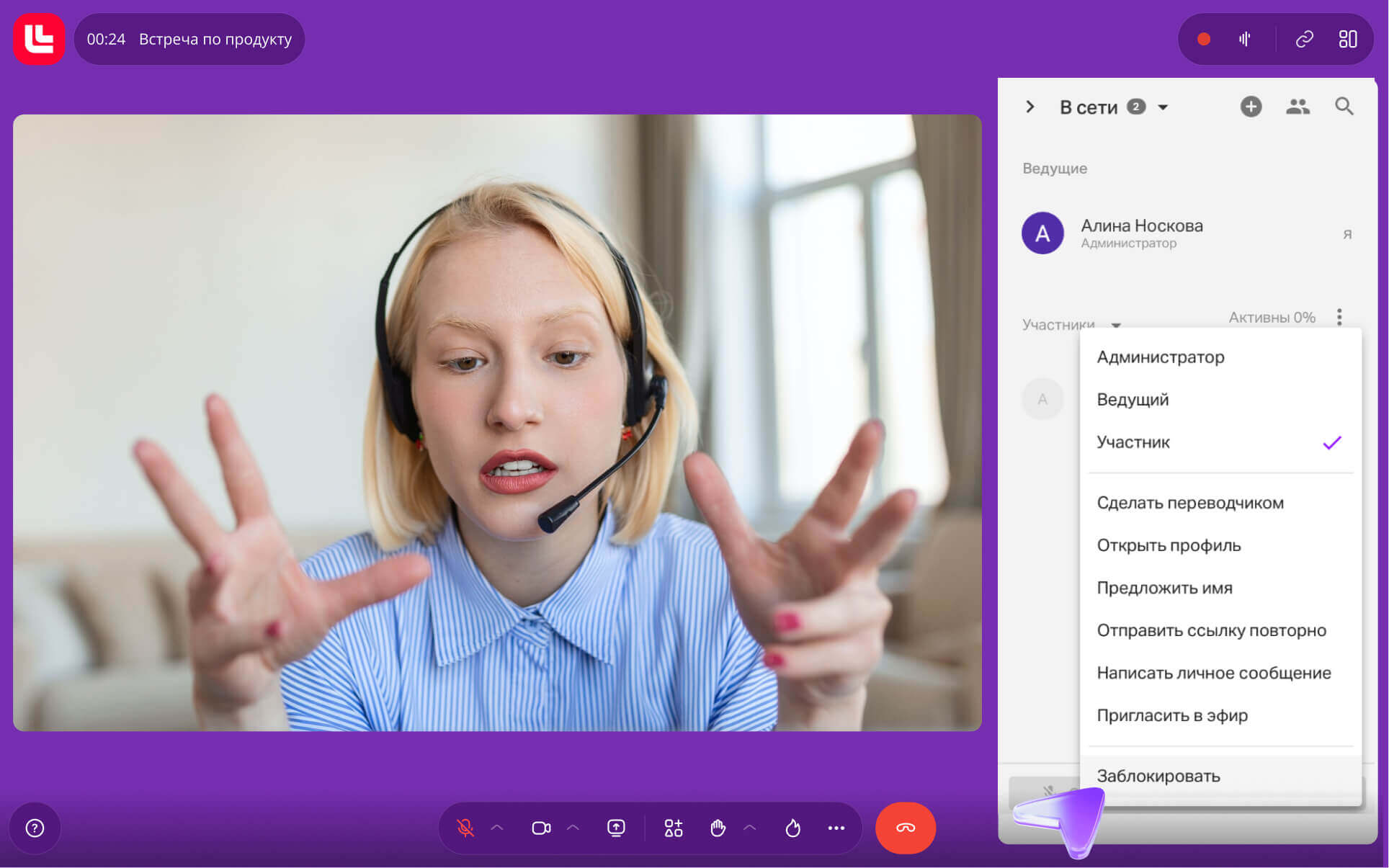Open participant search magnifier icon
Screen dimensions: 1389x868
[1344, 107]
